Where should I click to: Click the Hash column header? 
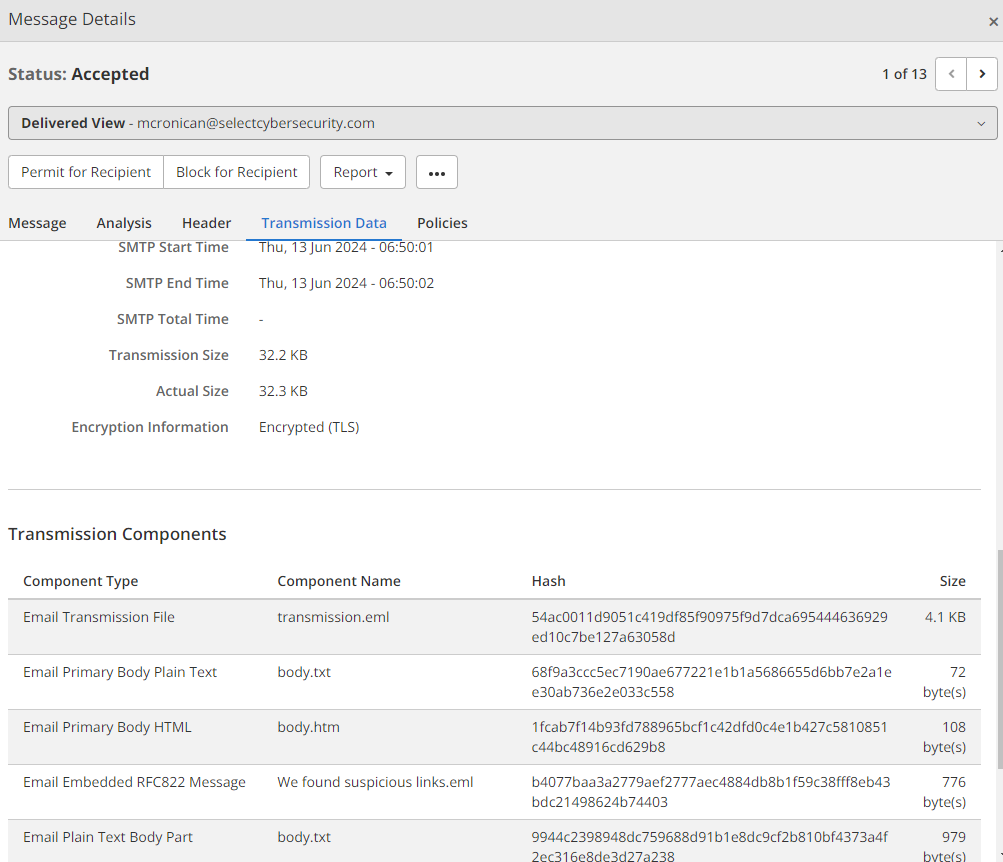(x=548, y=581)
